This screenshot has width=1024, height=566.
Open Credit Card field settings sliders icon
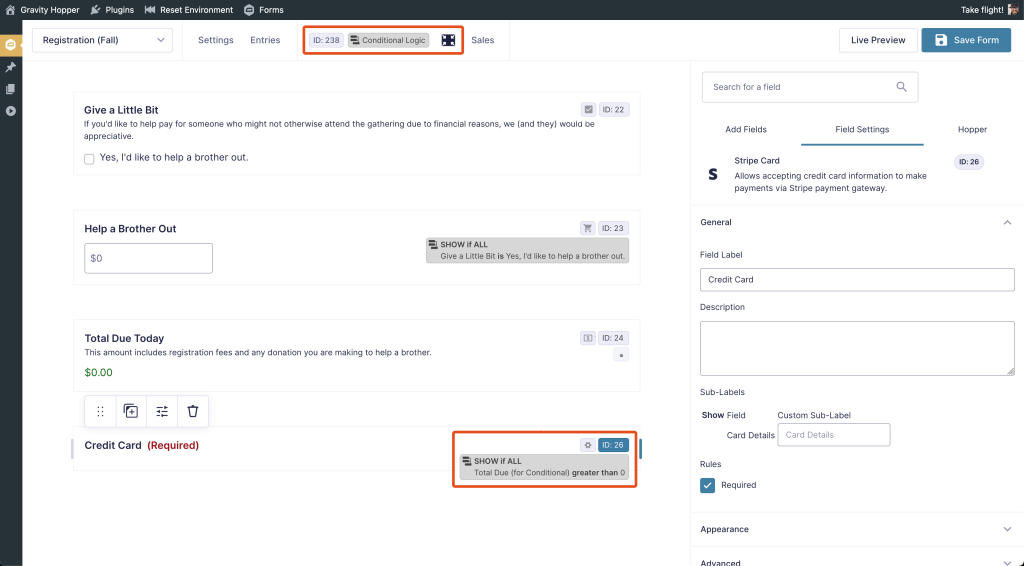point(162,411)
